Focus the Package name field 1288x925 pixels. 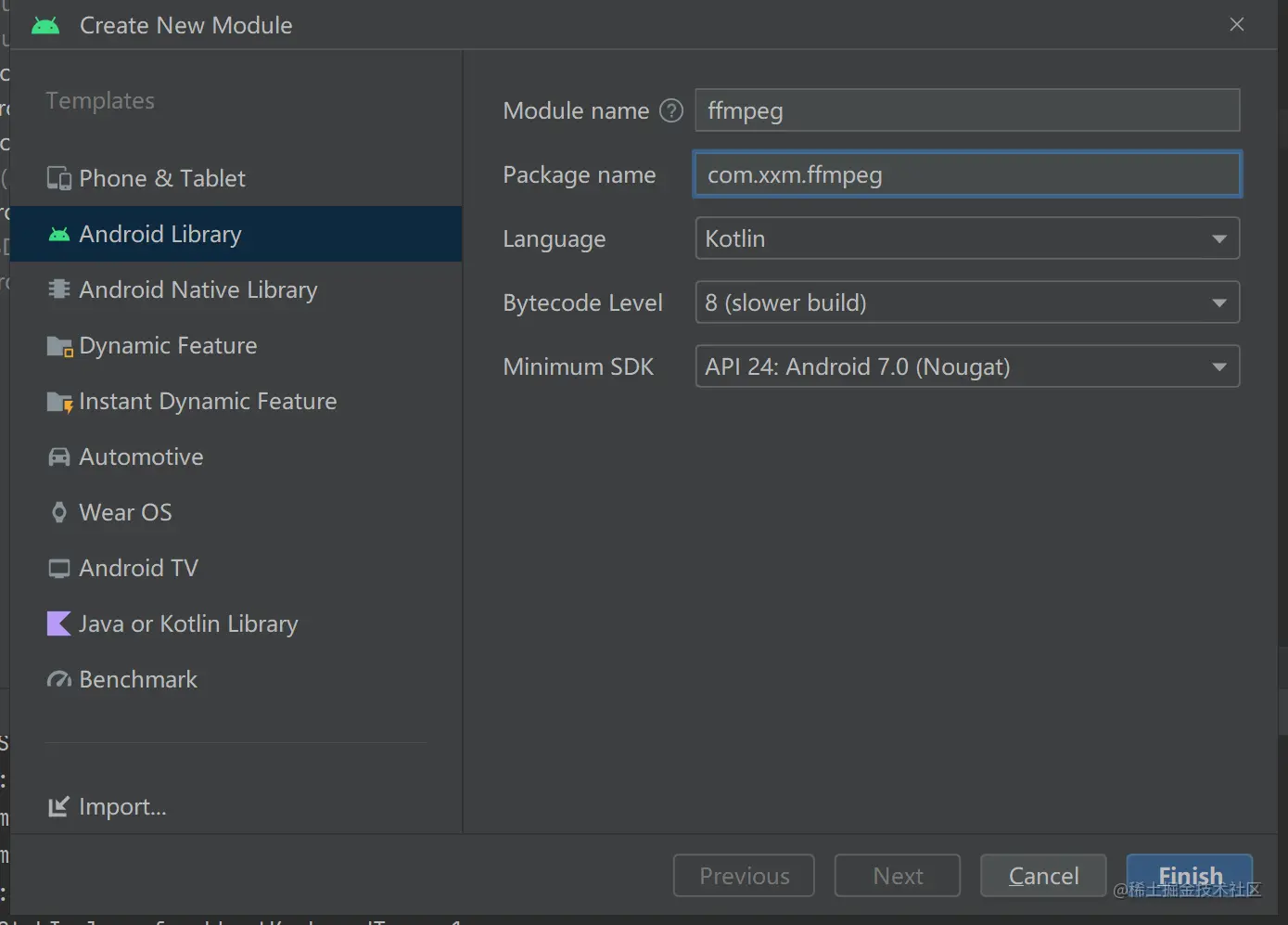(967, 174)
